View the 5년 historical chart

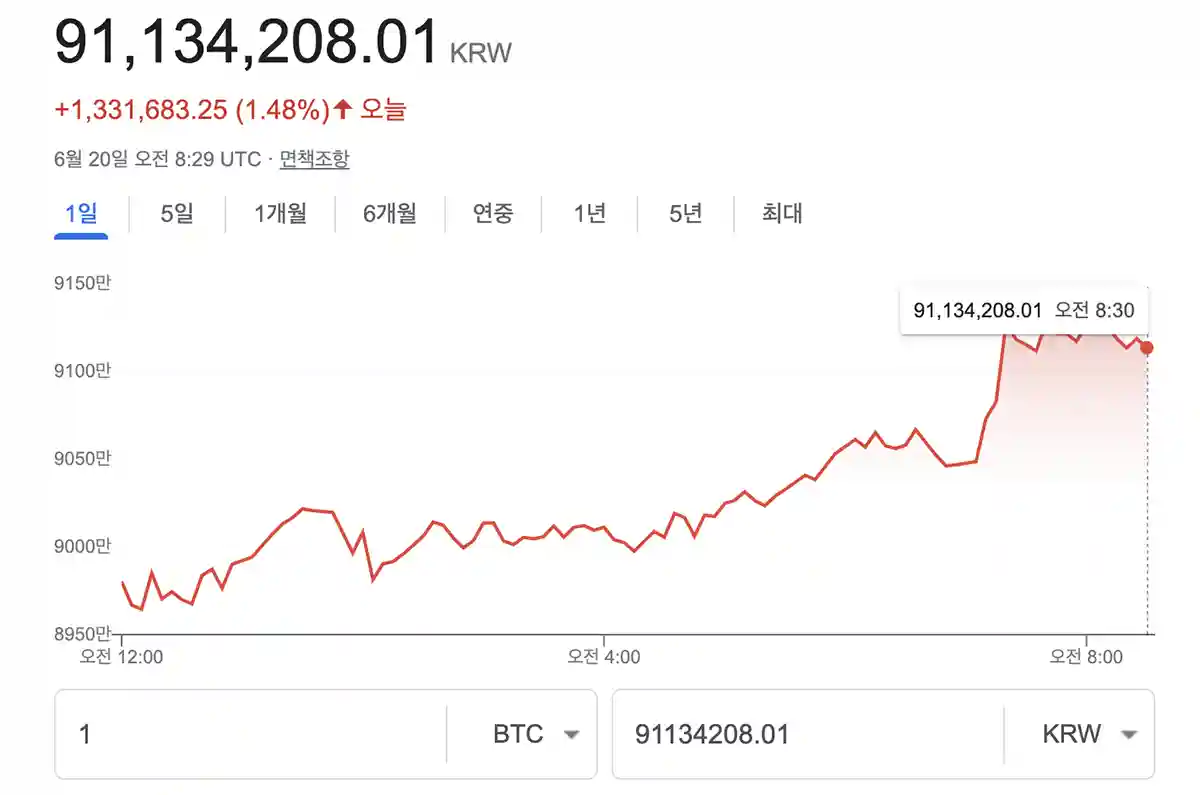coord(683,213)
